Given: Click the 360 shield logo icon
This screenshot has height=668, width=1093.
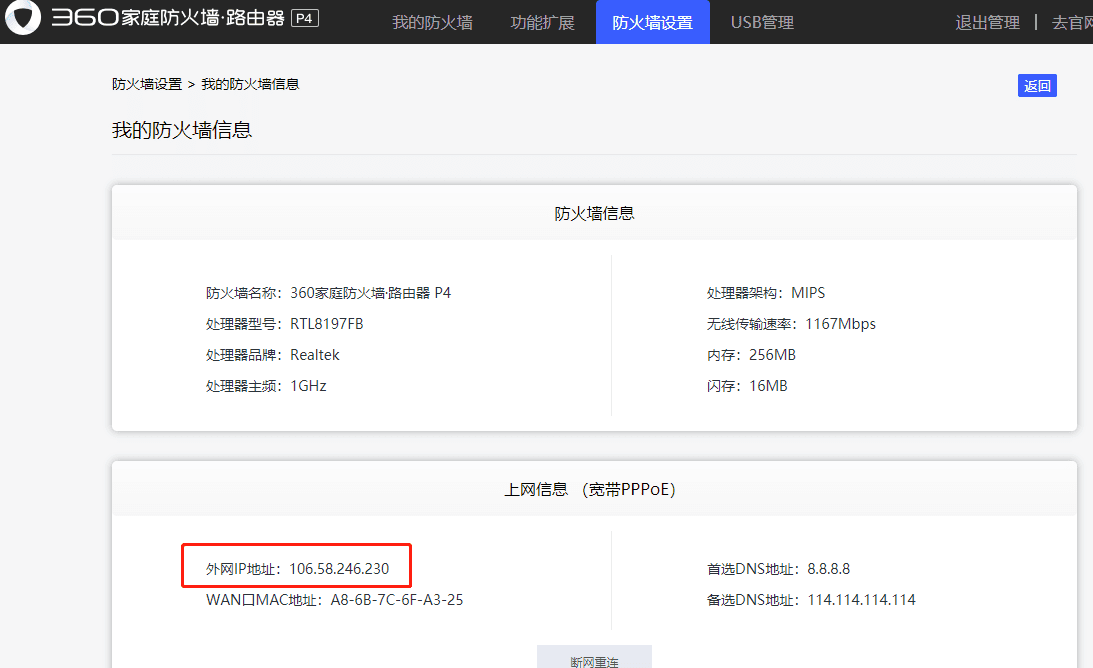Looking at the screenshot, I should [22, 19].
